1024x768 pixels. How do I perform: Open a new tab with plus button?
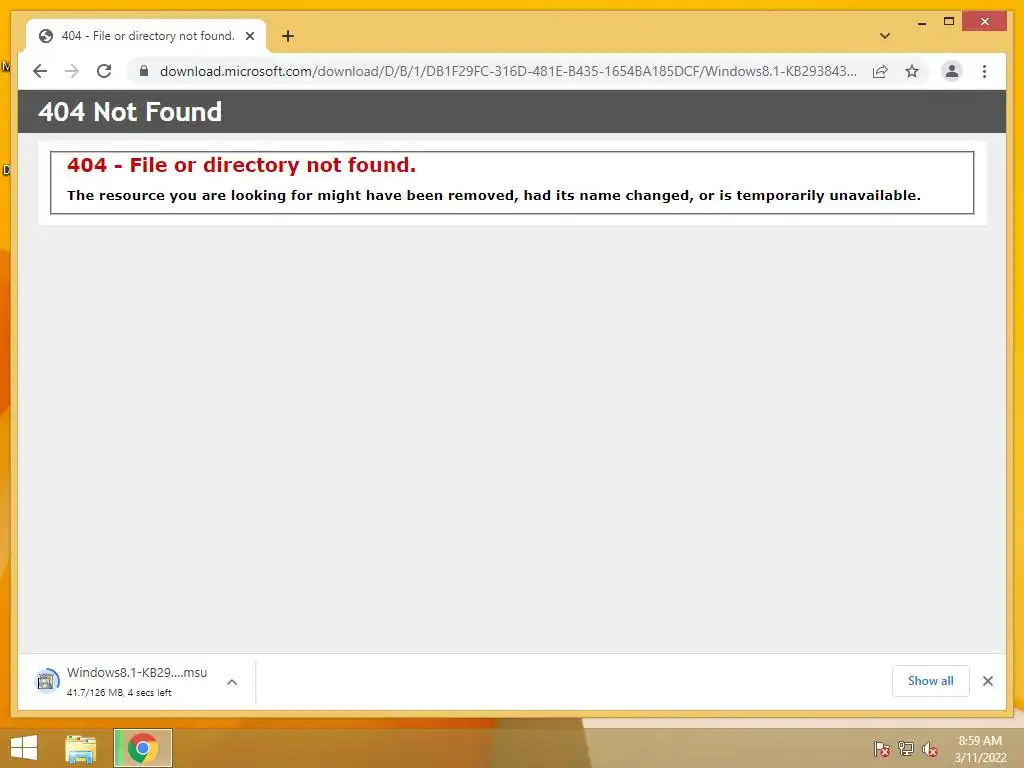(288, 36)
